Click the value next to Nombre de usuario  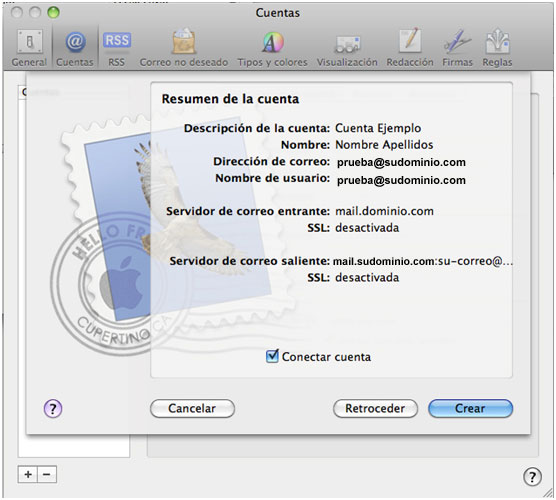coord(401,180)
